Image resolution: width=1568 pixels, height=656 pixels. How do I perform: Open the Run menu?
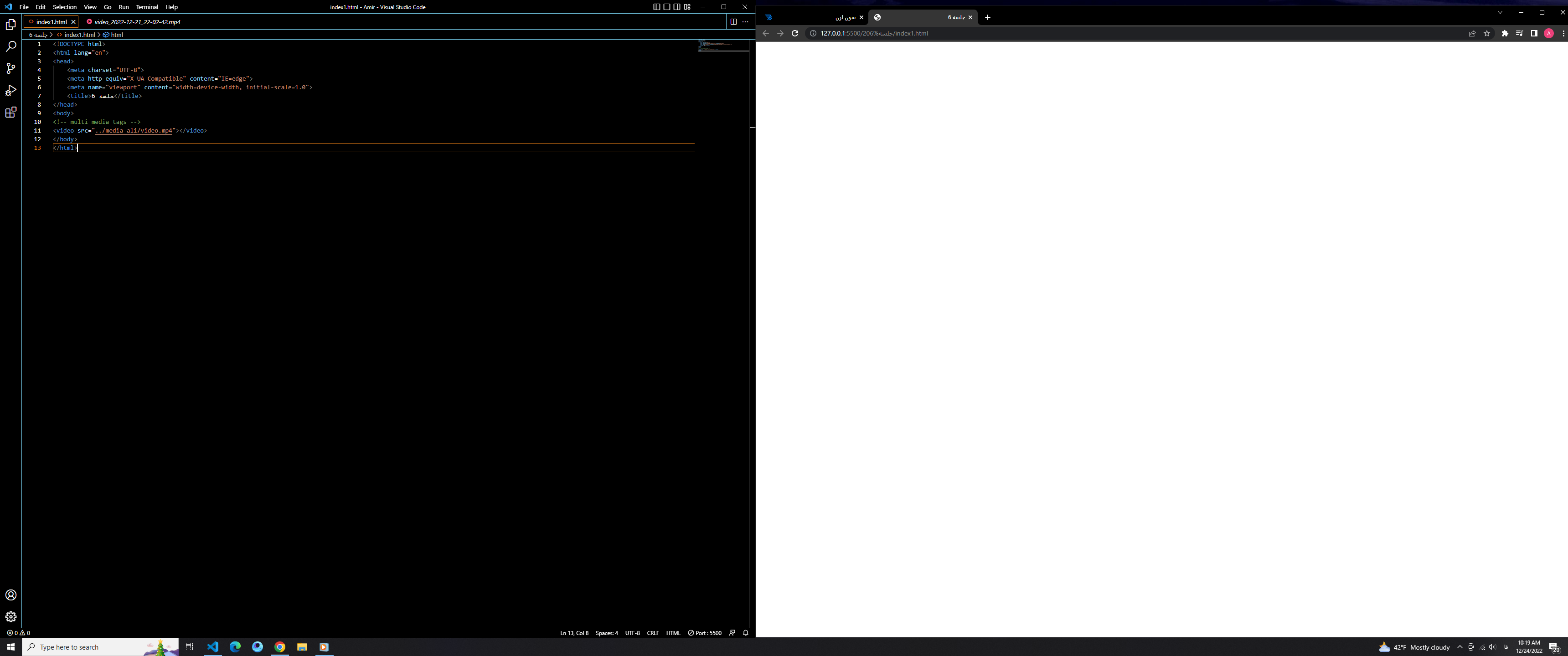tap(124, 7)
